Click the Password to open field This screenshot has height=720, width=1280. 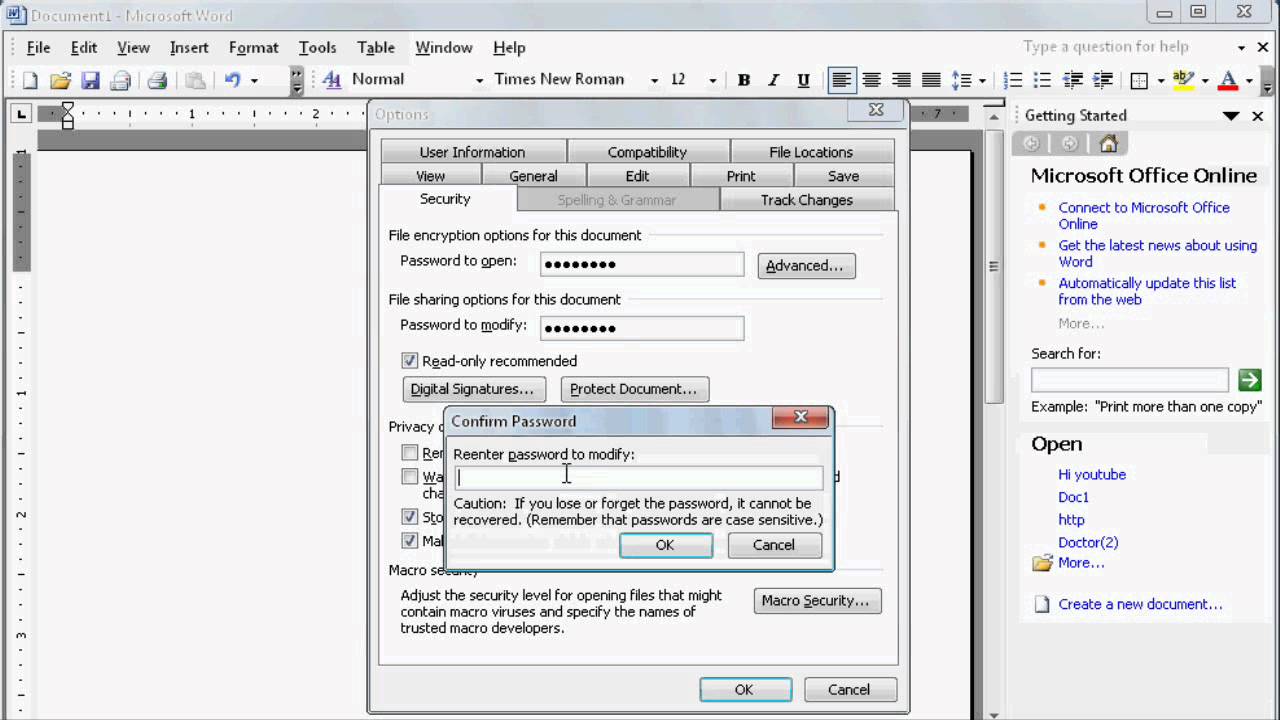(642, 264)
